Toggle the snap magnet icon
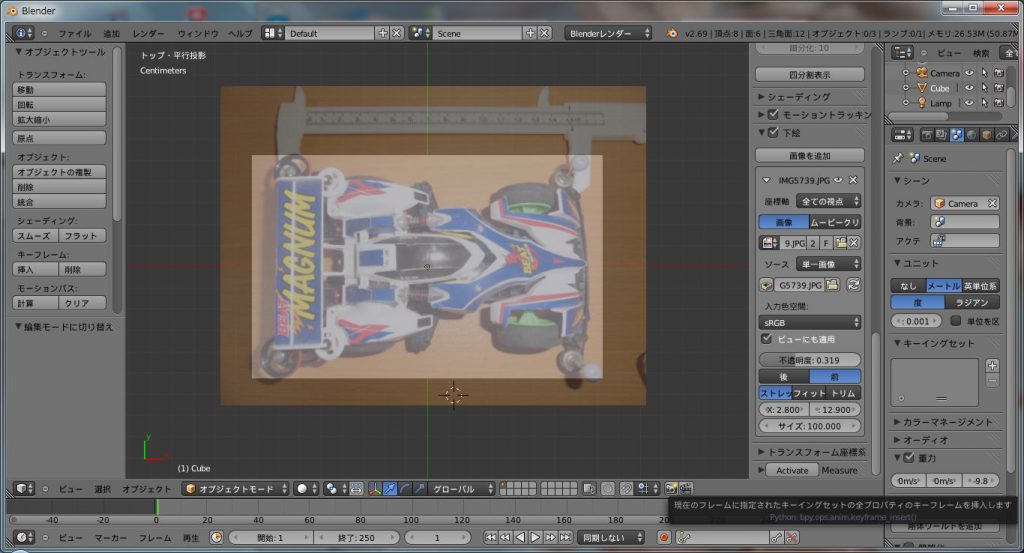 626,488
